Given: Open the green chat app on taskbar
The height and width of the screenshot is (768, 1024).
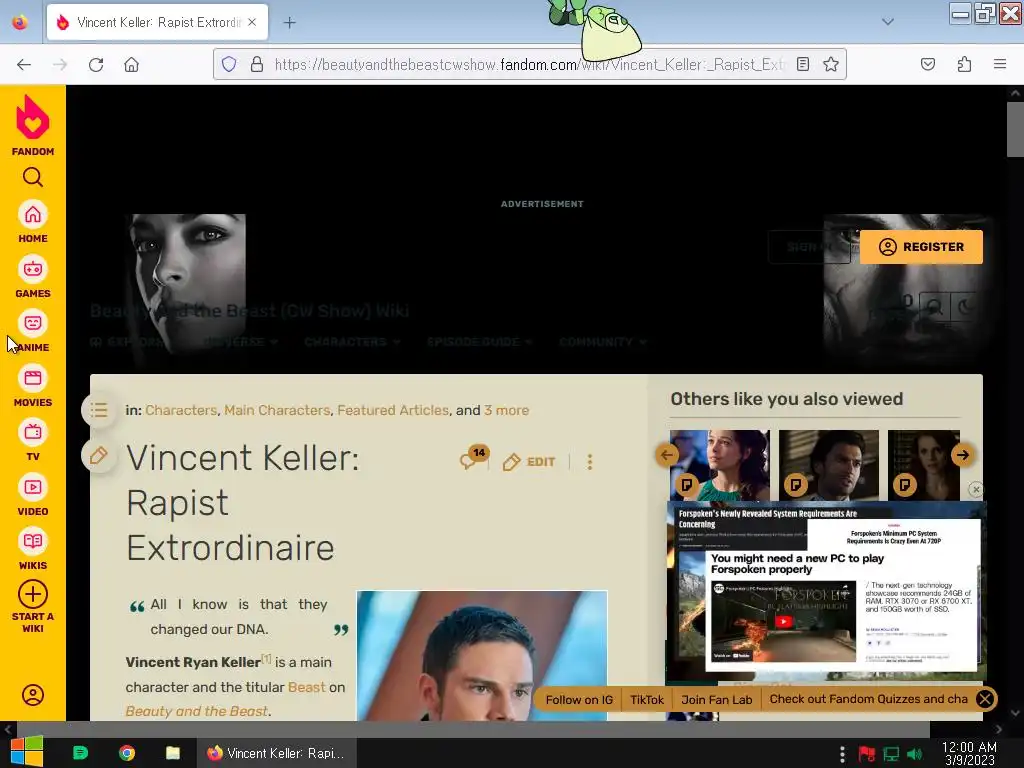Looking at the screenshot, I should pyautogui.click(x=80, y=753).
